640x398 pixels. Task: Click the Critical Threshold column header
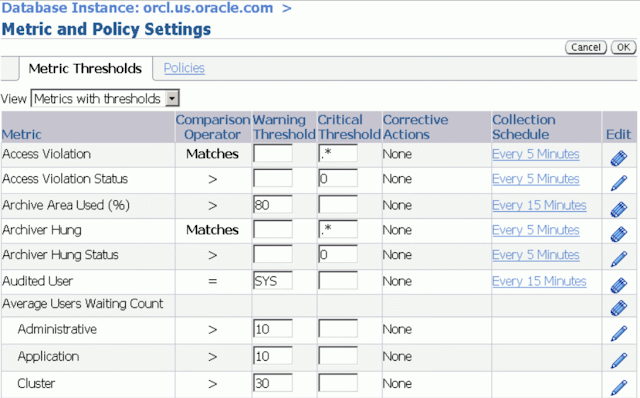(349, 127)
